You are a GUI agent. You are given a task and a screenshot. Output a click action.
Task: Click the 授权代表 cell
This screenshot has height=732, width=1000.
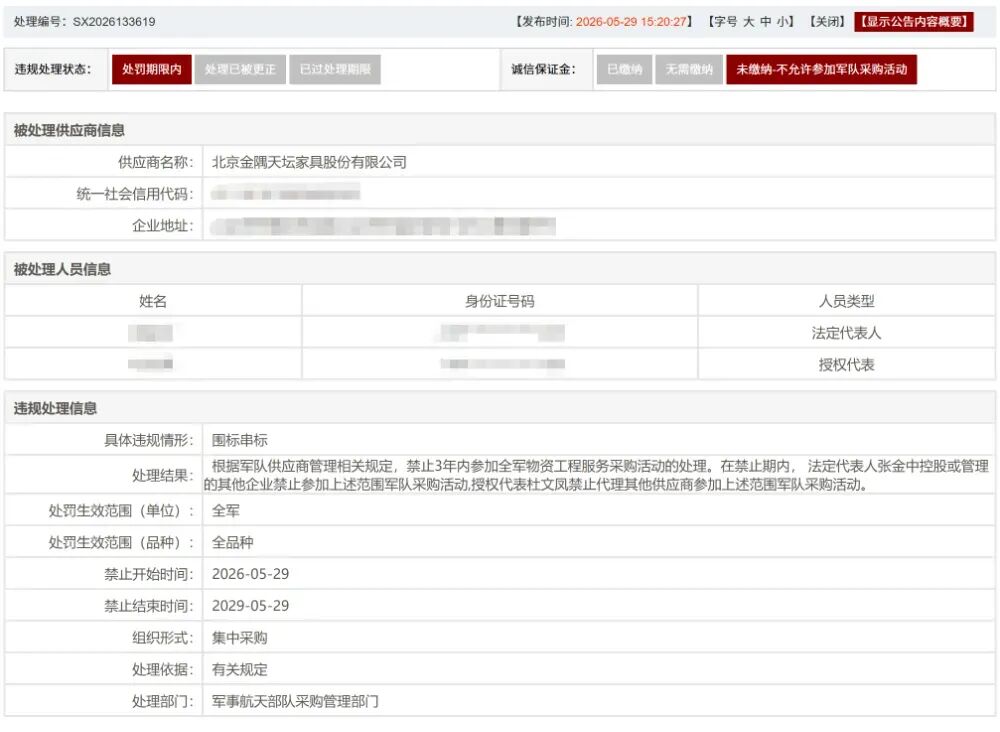(x=846, y=365)
